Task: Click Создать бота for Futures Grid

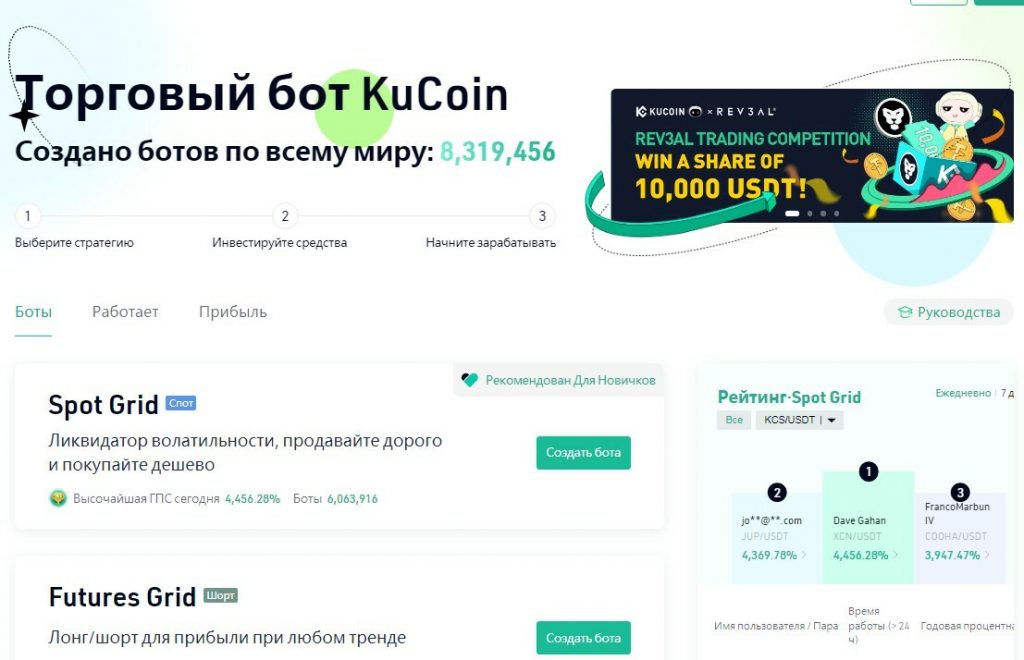Action: (x=583, y=638)
